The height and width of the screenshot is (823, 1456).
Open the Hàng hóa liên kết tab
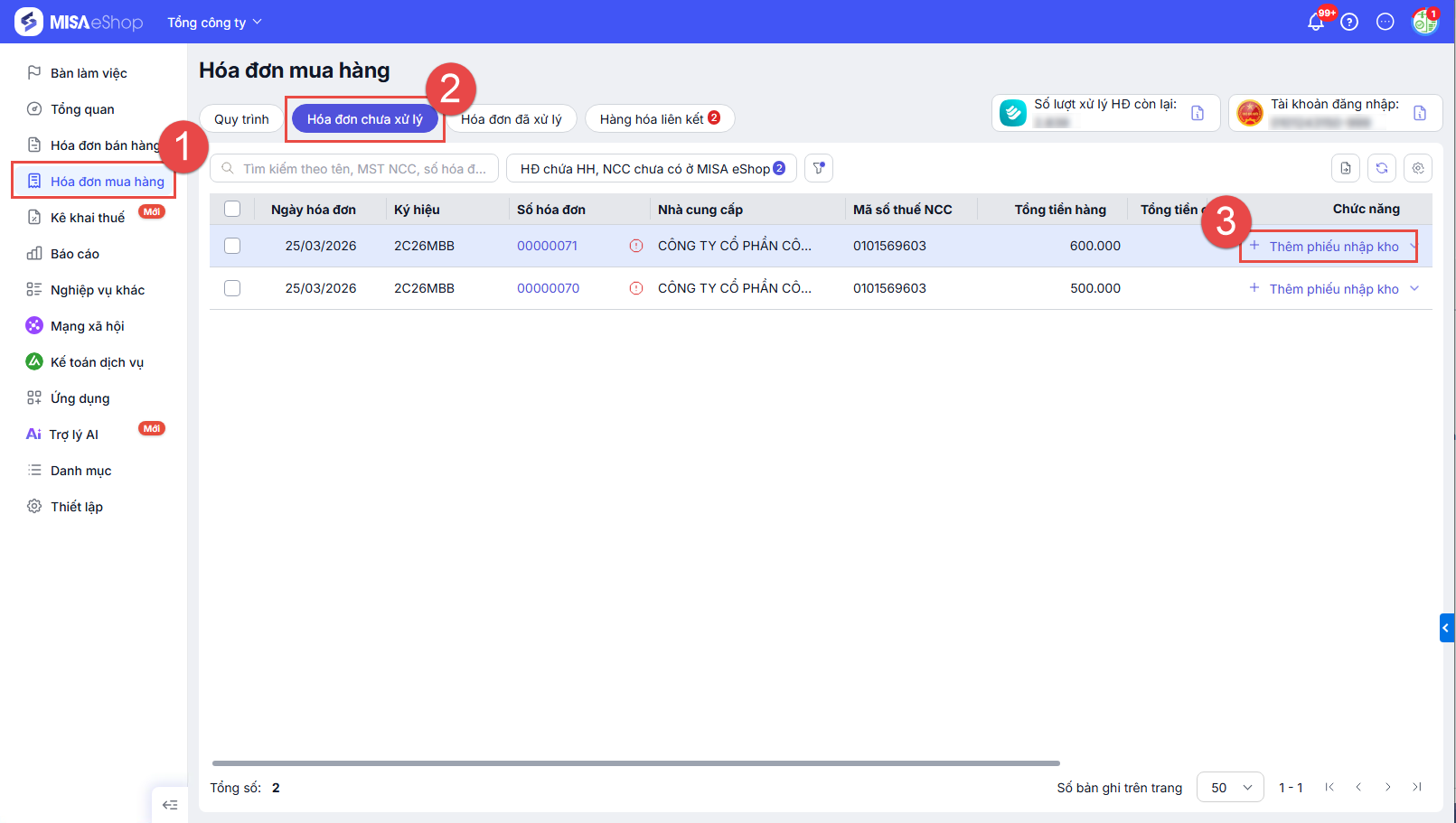point(660,118)
